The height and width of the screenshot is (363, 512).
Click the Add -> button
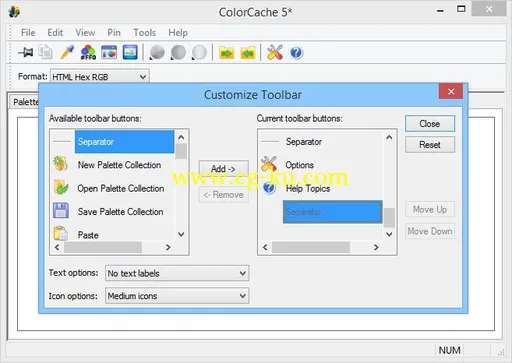223,169
